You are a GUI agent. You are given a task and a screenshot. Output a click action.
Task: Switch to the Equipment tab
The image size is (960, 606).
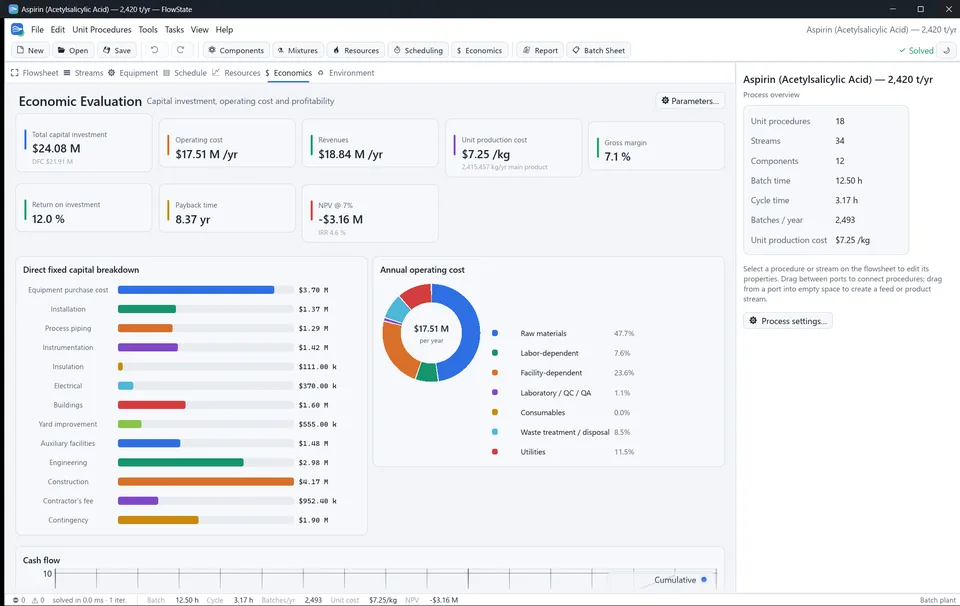133,73
